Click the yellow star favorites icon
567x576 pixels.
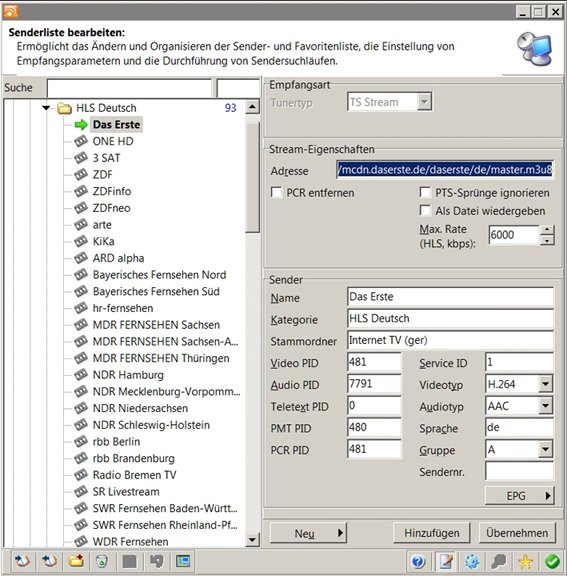[526, 561]
